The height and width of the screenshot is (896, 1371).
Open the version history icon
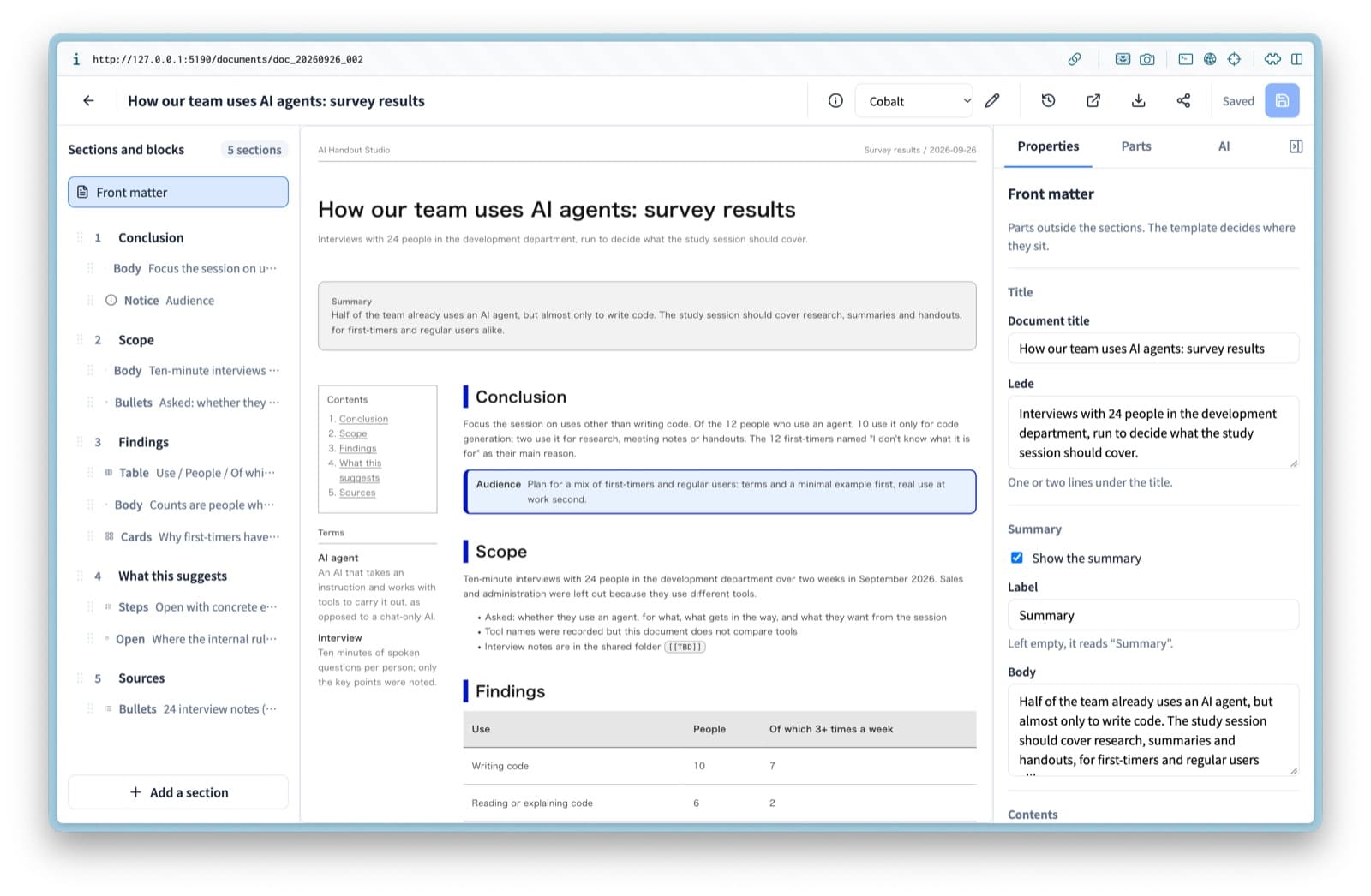1048,101
